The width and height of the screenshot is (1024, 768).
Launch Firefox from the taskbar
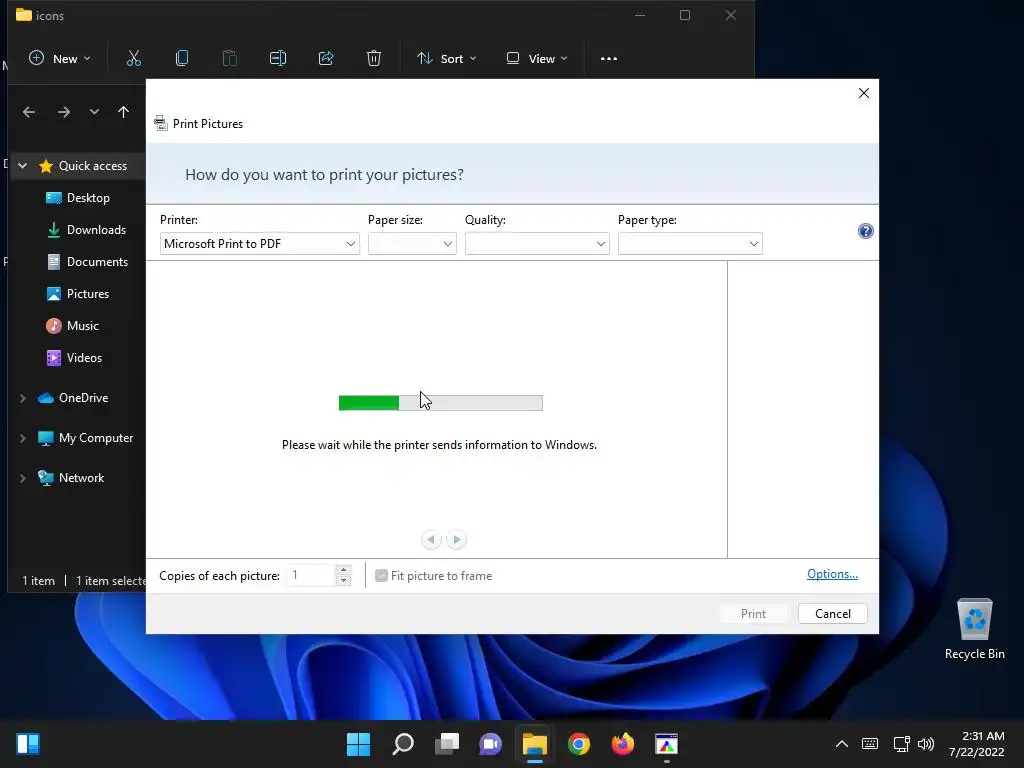622,744
